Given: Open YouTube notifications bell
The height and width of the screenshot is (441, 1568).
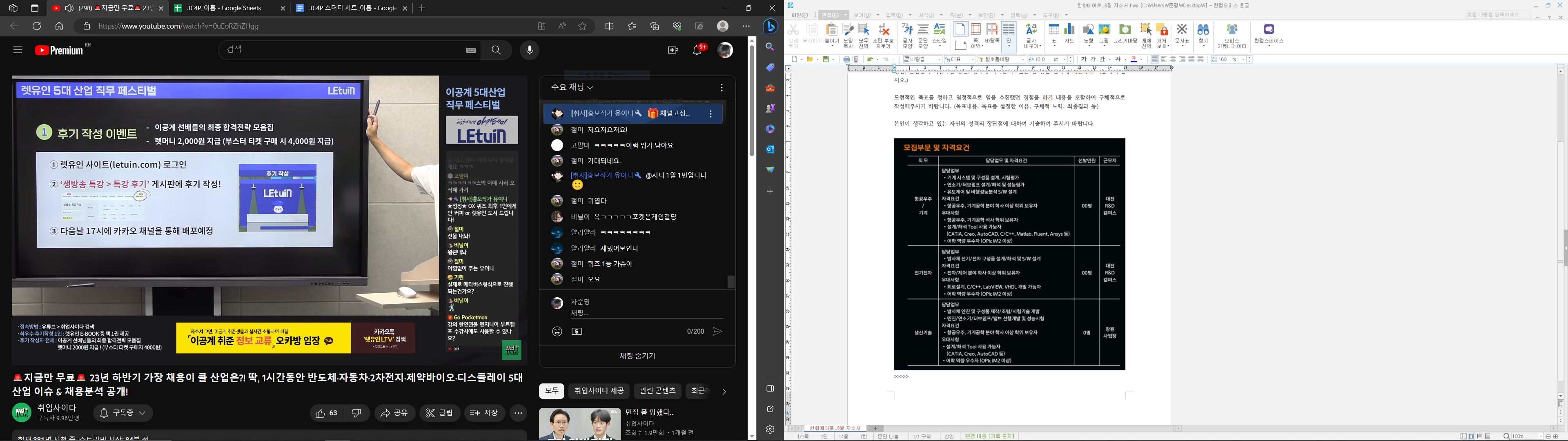Looking at the screenshot, I should 697,50.
